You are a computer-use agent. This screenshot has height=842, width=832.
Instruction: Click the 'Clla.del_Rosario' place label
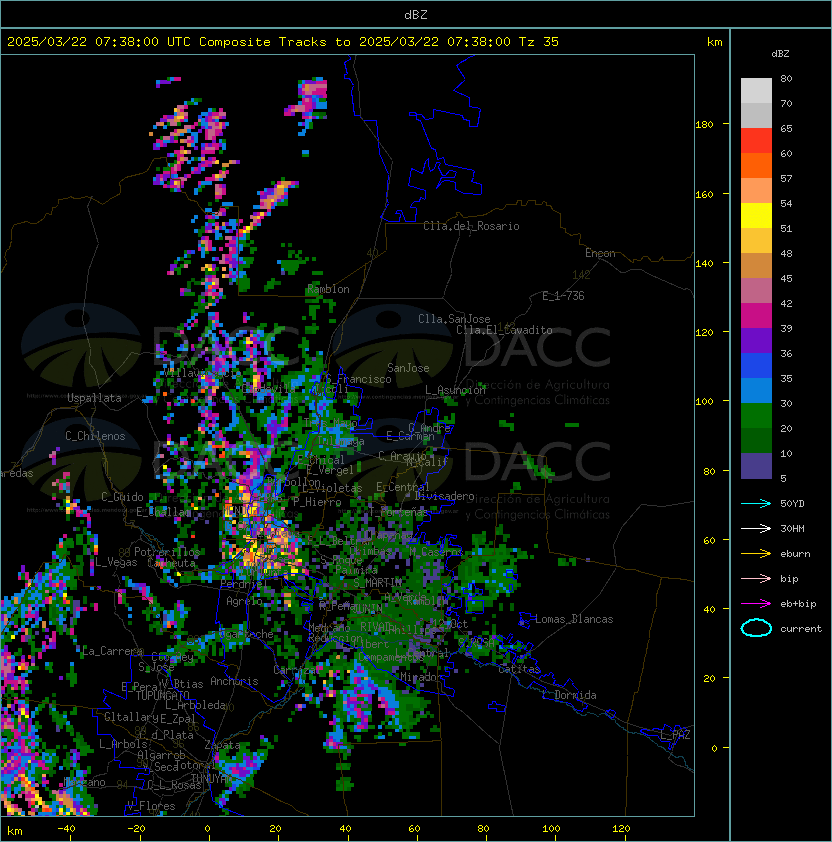coord(471,226)
